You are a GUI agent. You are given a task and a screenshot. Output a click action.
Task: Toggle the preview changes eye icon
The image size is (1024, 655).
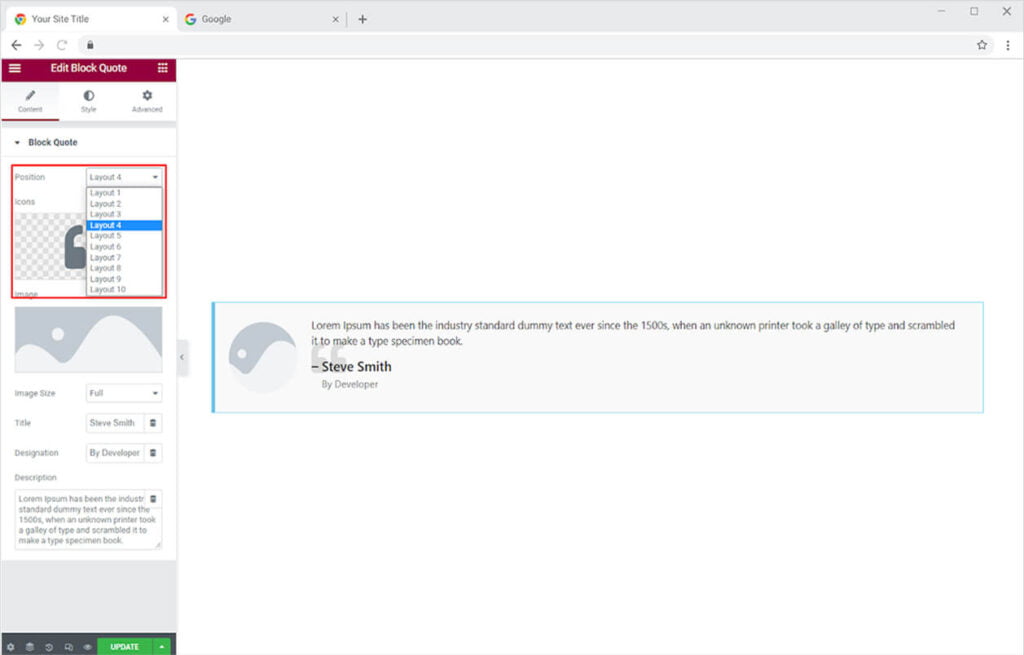click(87, 647)
